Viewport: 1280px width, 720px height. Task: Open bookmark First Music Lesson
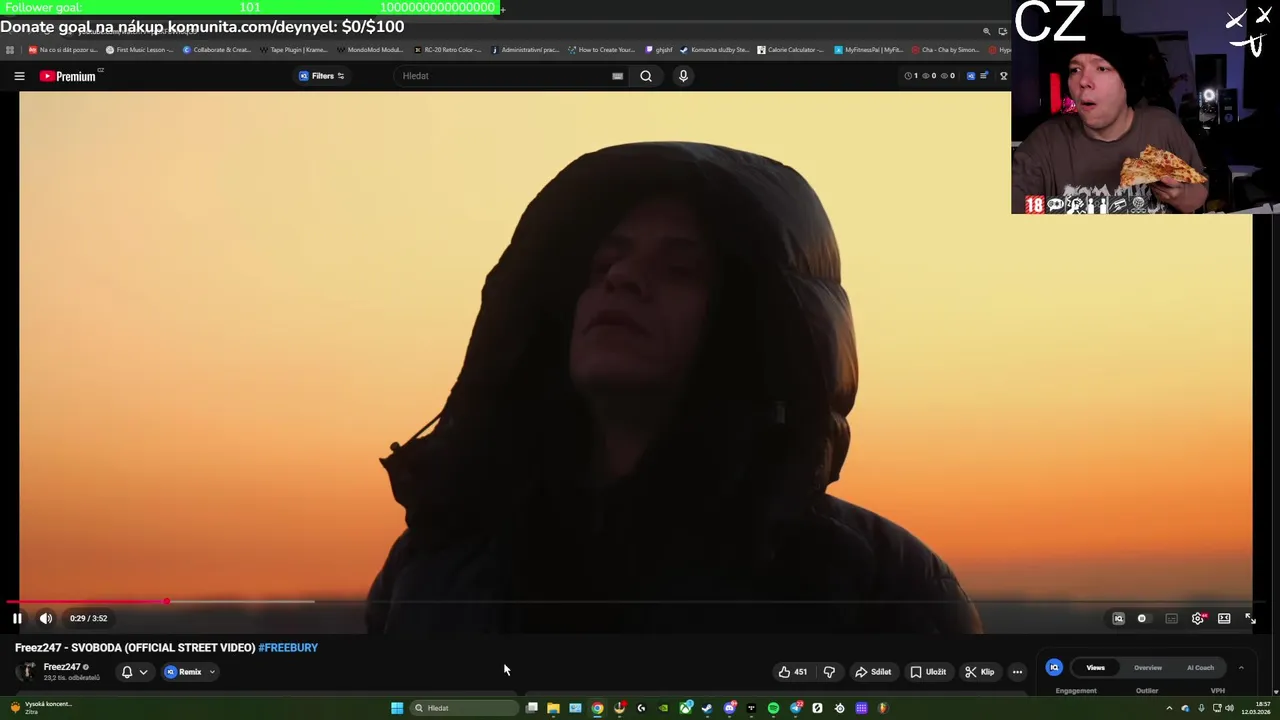coord(139,50)
